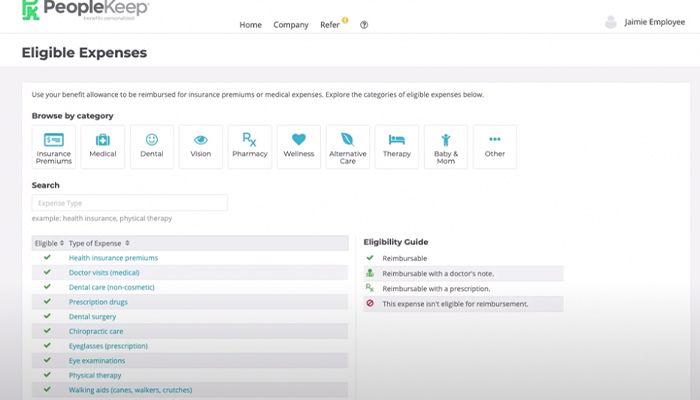This screenshot has height=400, width=700.
Task: Go to the Home menu item
Action: (250, 25)
